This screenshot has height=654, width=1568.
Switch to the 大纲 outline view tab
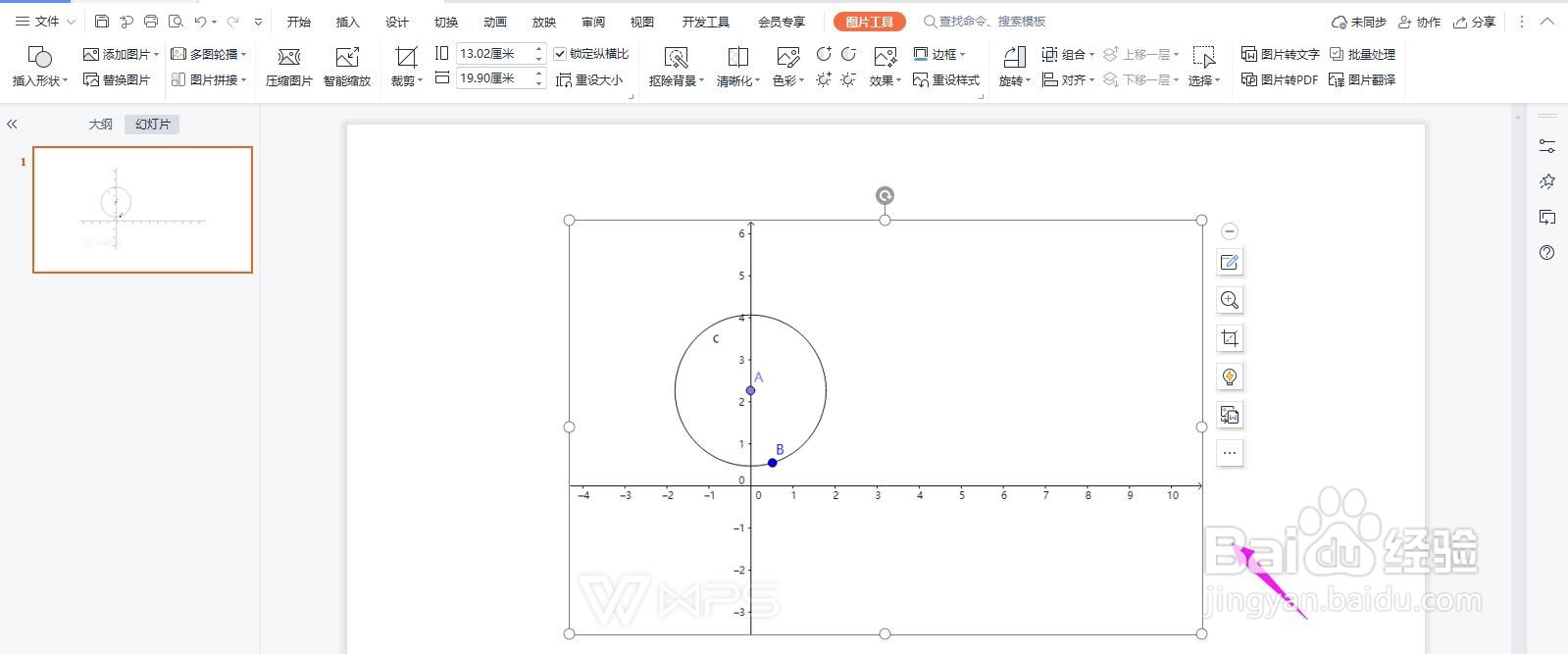(x=101, y=125)
